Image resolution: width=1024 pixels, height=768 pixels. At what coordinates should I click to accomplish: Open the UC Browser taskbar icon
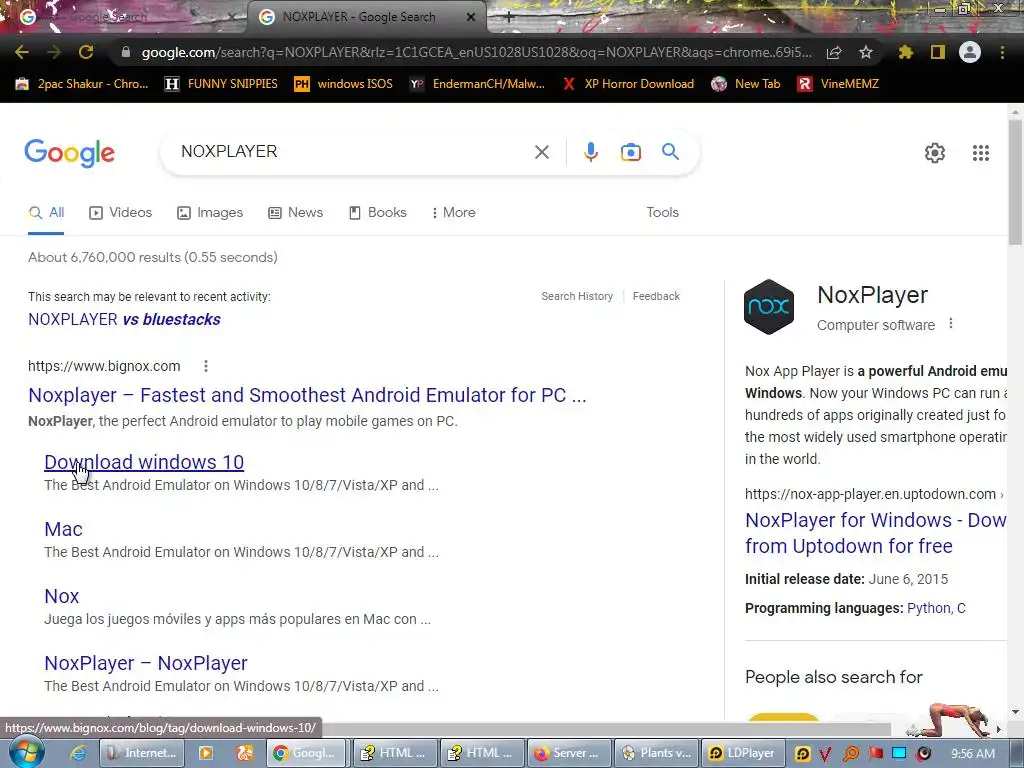click(245, 753)
